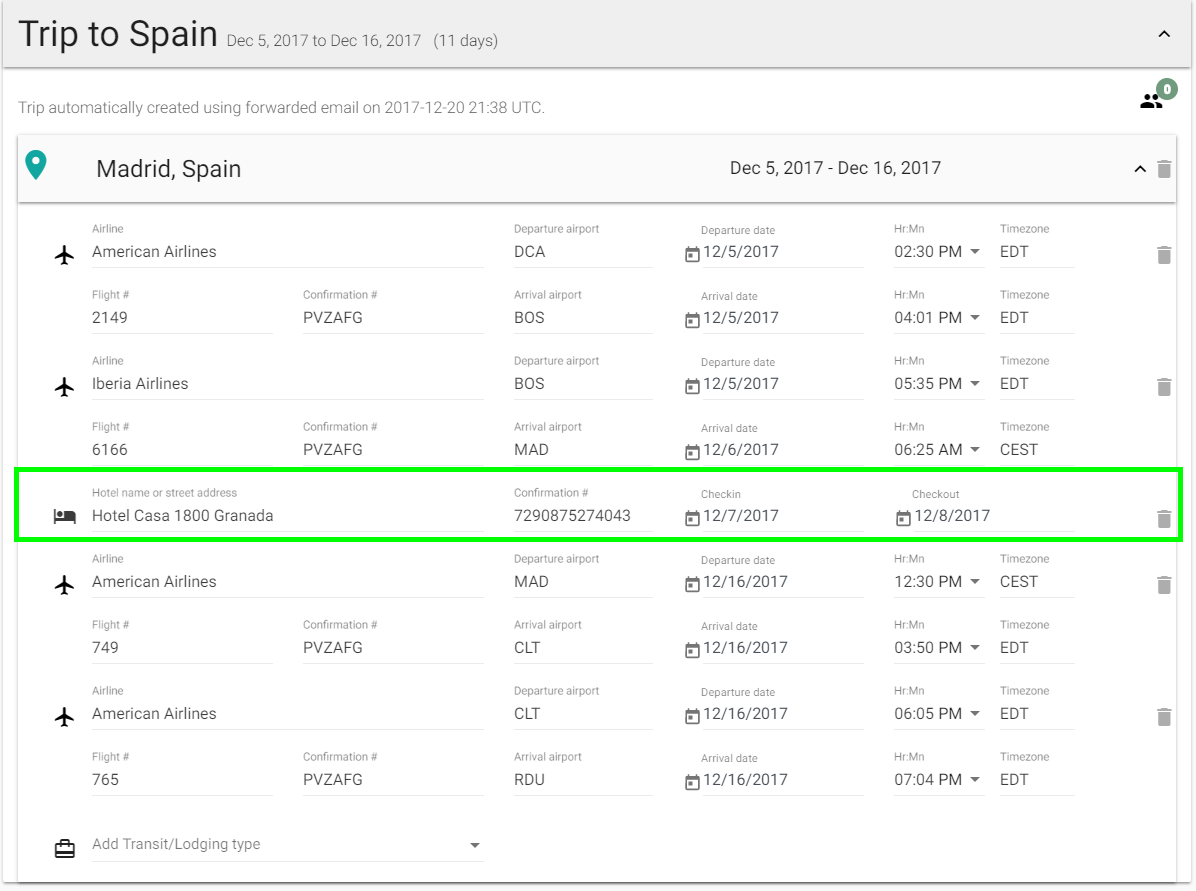Viewport: 1196px width, 891px height.
Task: Open calendar for Iberia BOS departure date
Action: [692, 386]
